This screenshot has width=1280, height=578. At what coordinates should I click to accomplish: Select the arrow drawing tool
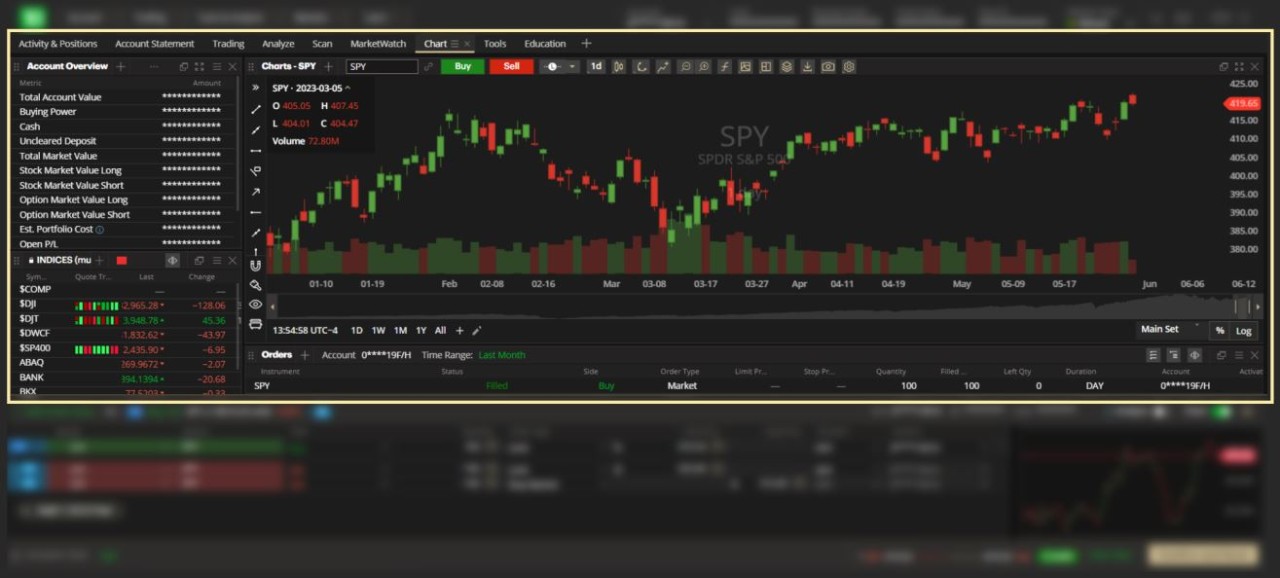(255, 192)
